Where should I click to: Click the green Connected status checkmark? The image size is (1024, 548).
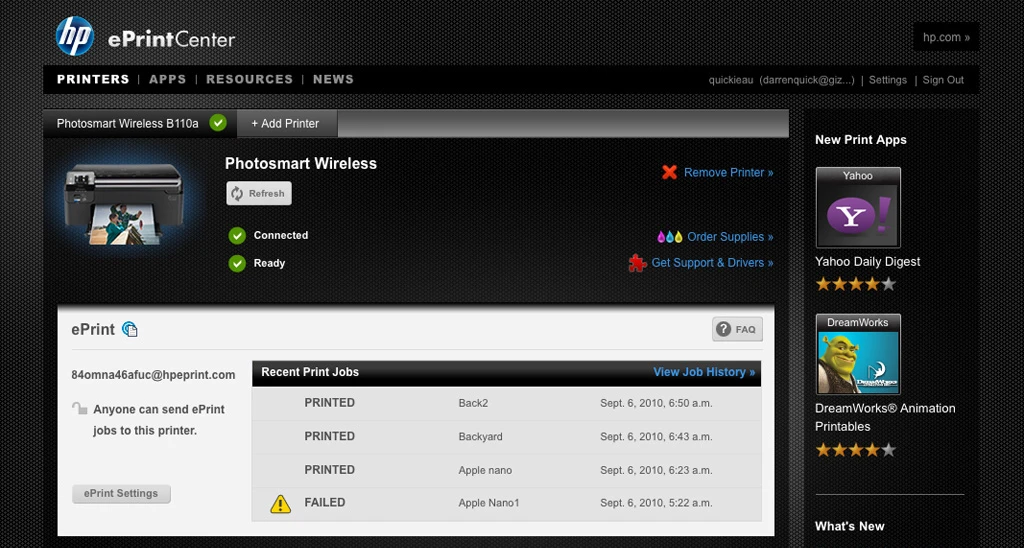[x=237, y=236]
